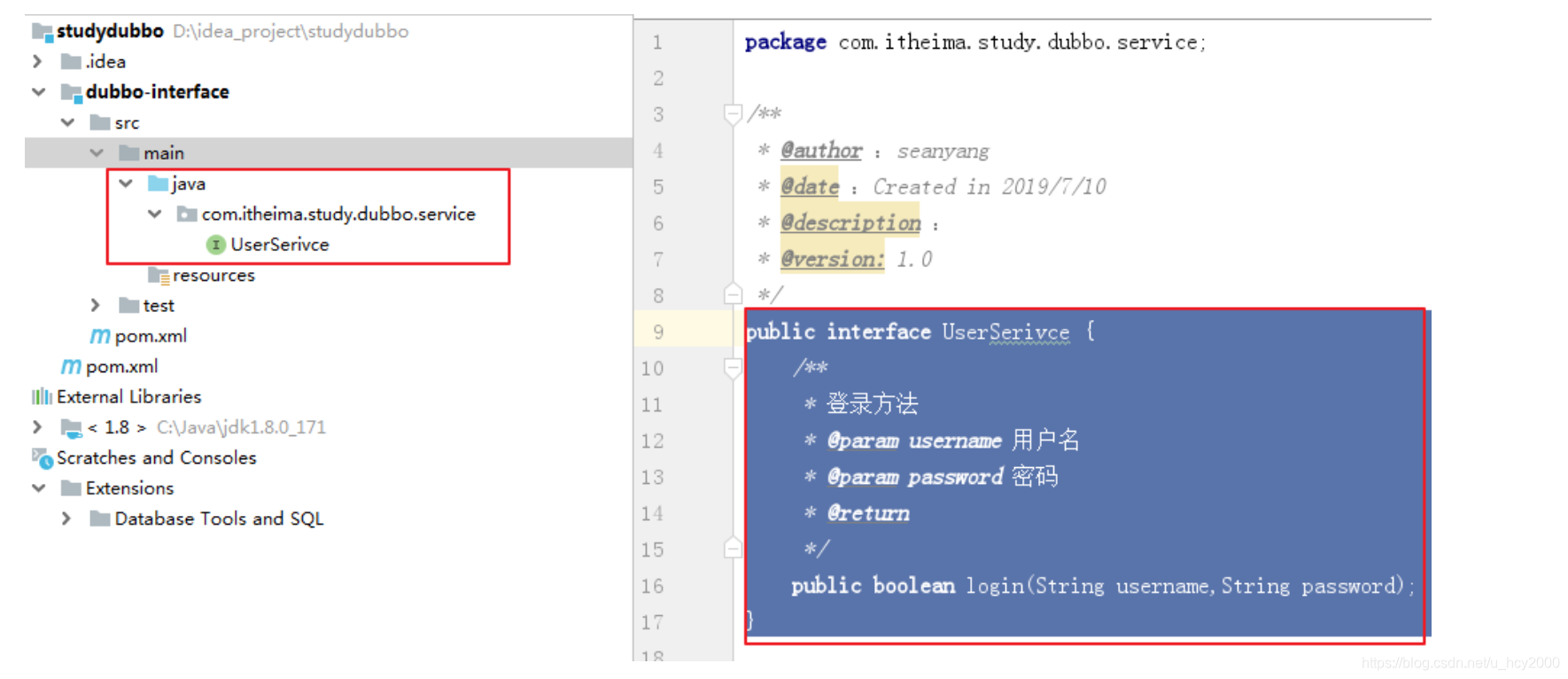Viewport: 1568px width, 679px height.
Task: Select External Libraries node
Action: point(128,397)
